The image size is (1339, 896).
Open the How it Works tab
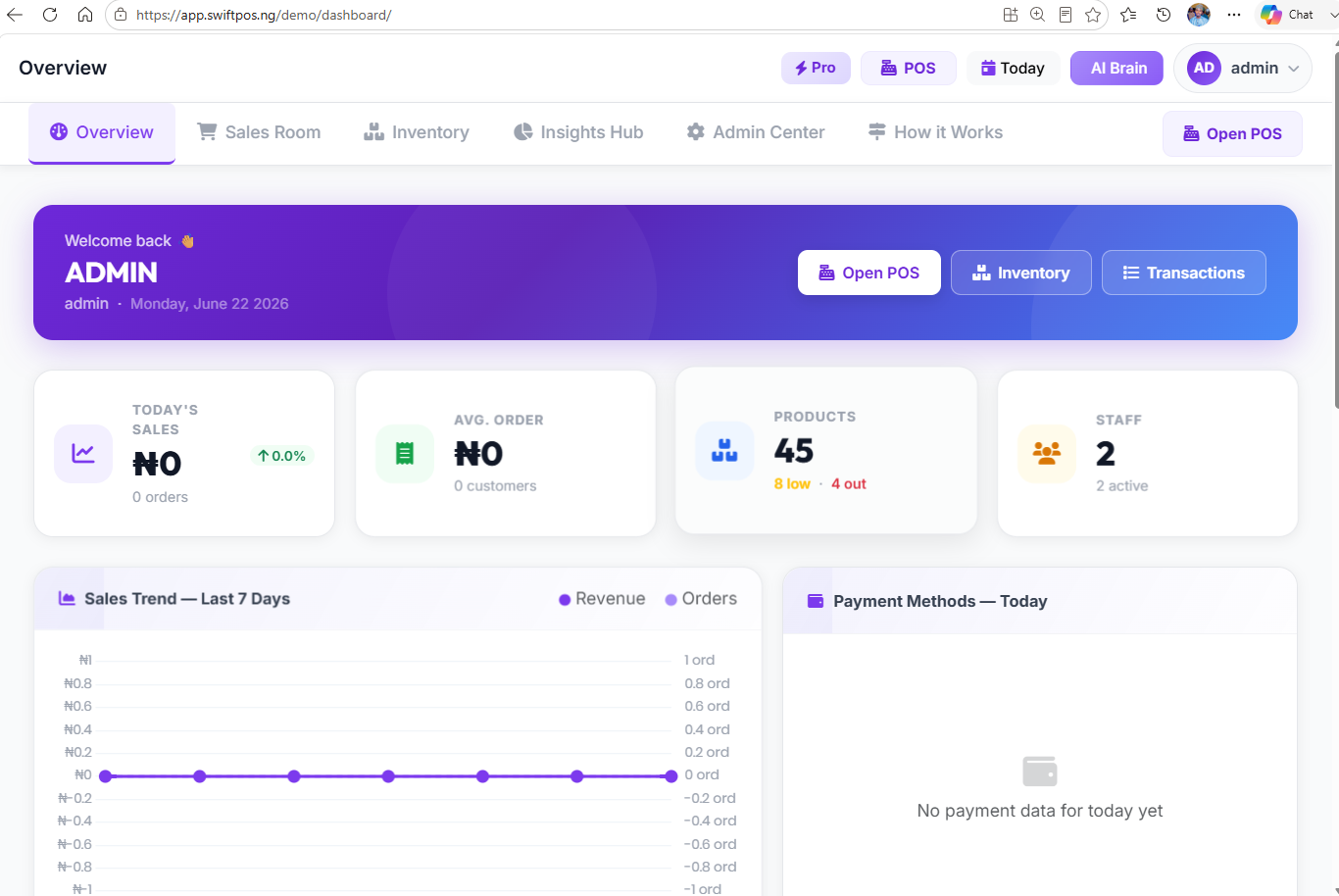click(935, 132)
